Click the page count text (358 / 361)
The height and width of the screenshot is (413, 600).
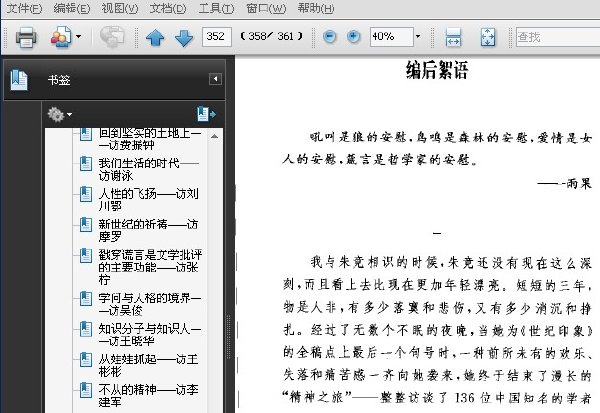[271, 37]
